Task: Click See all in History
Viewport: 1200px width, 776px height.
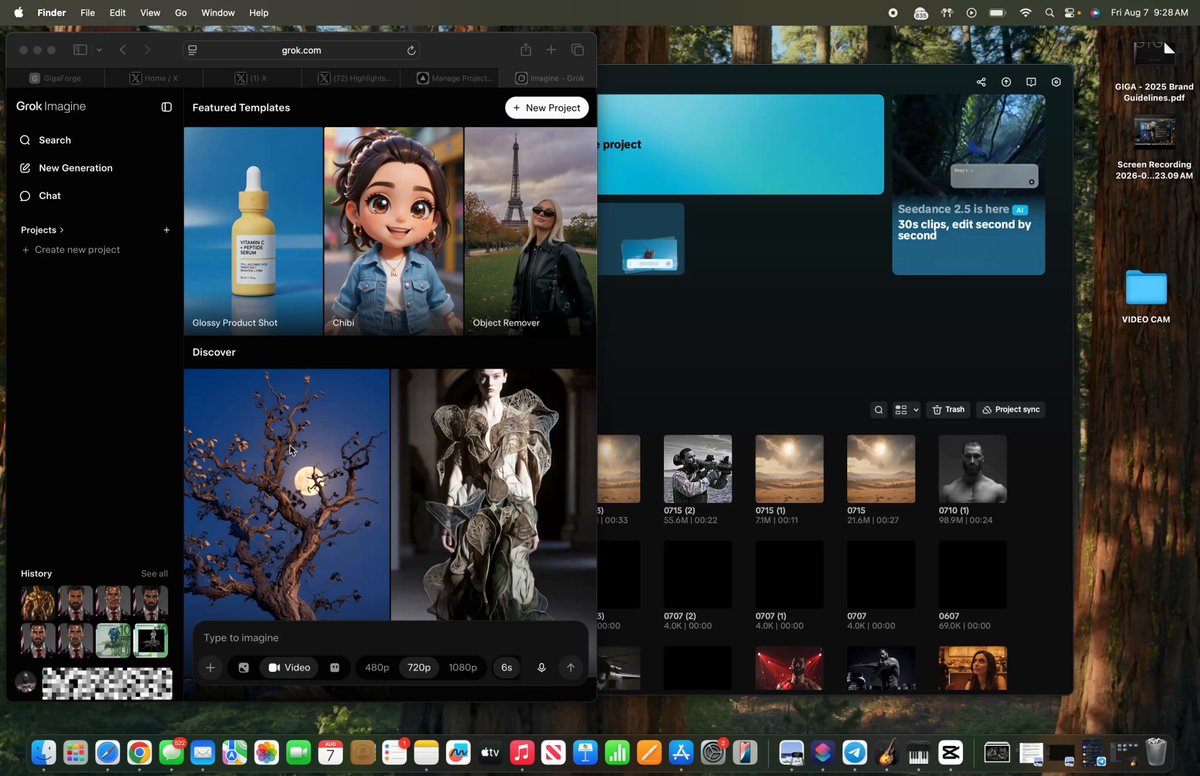Action: [154, 574]
